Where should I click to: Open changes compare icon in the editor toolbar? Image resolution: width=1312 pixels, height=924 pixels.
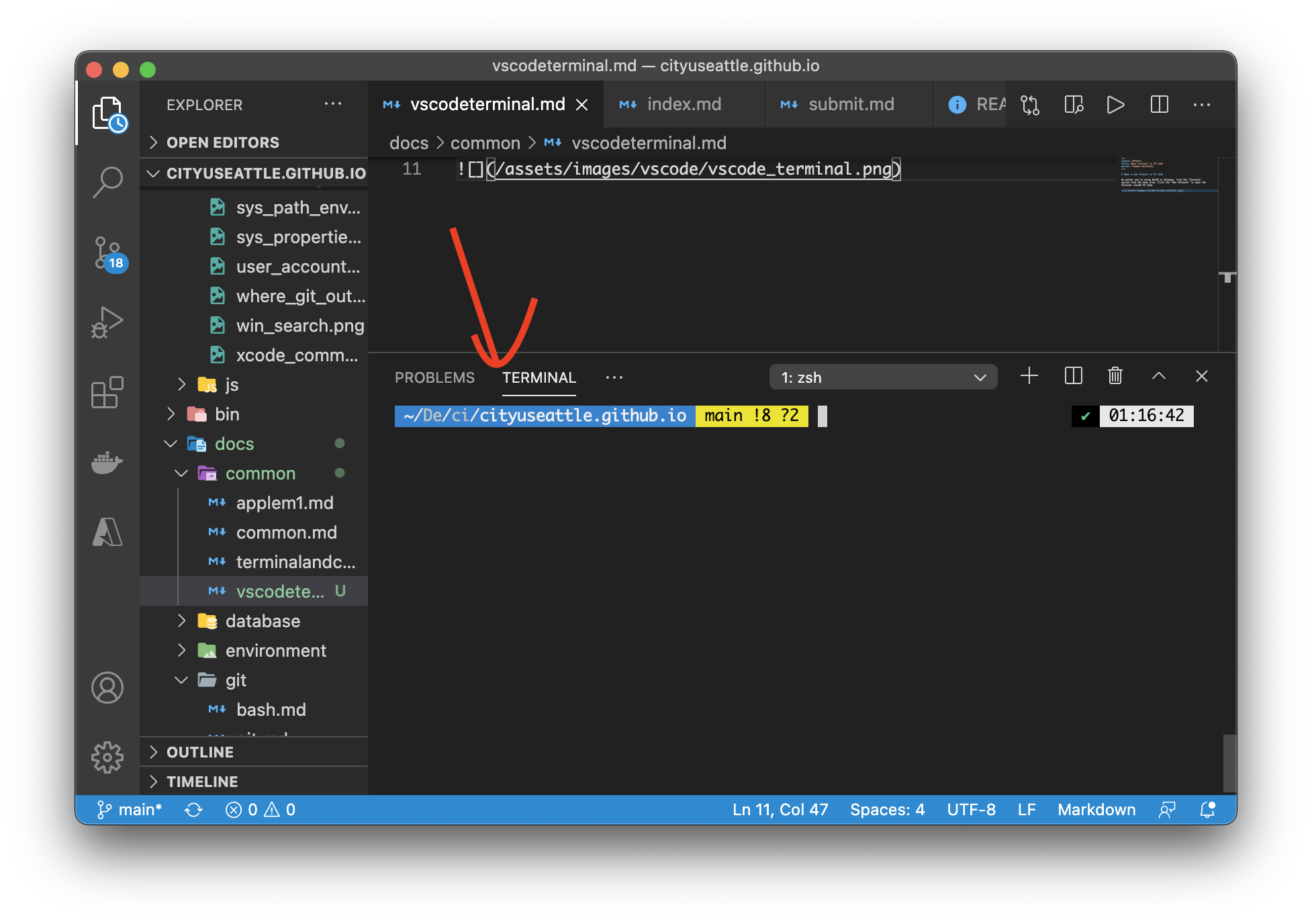pos(1030,105)
